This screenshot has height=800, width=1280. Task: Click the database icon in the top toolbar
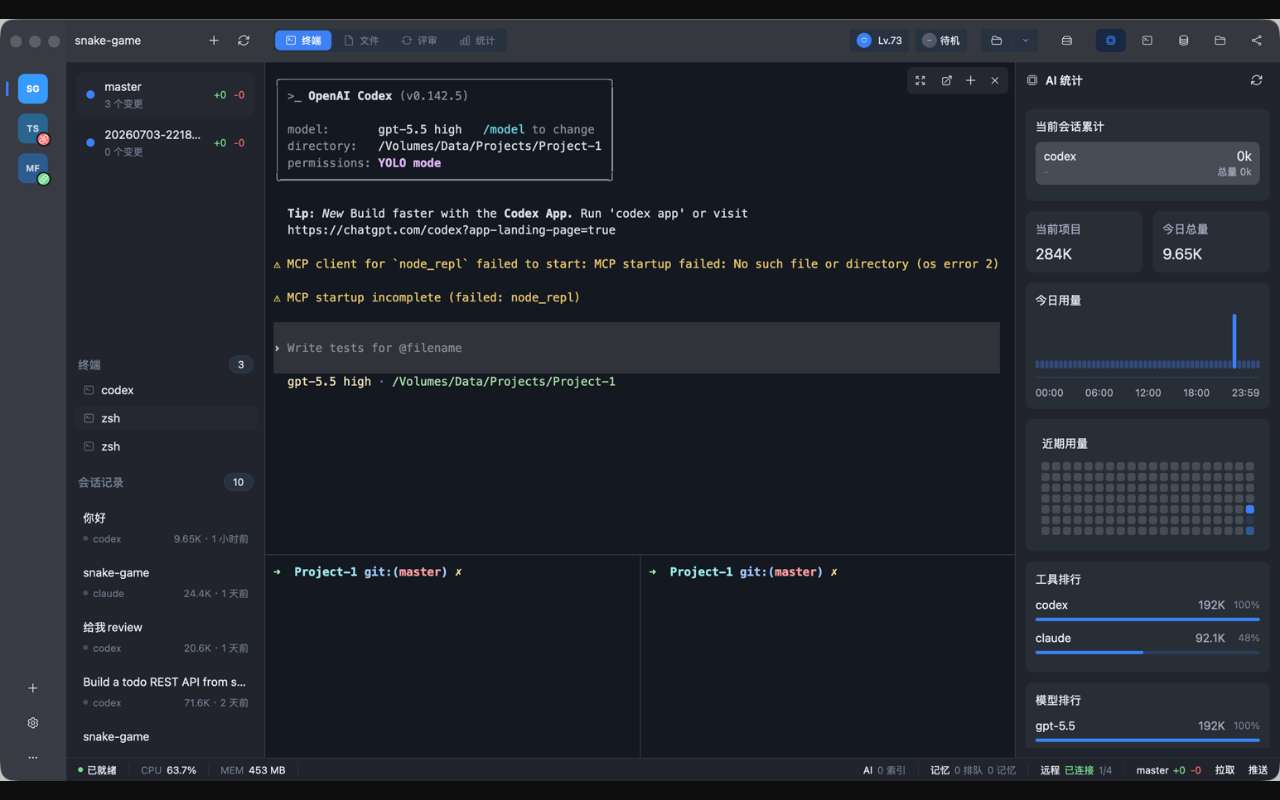[1184, 41]
